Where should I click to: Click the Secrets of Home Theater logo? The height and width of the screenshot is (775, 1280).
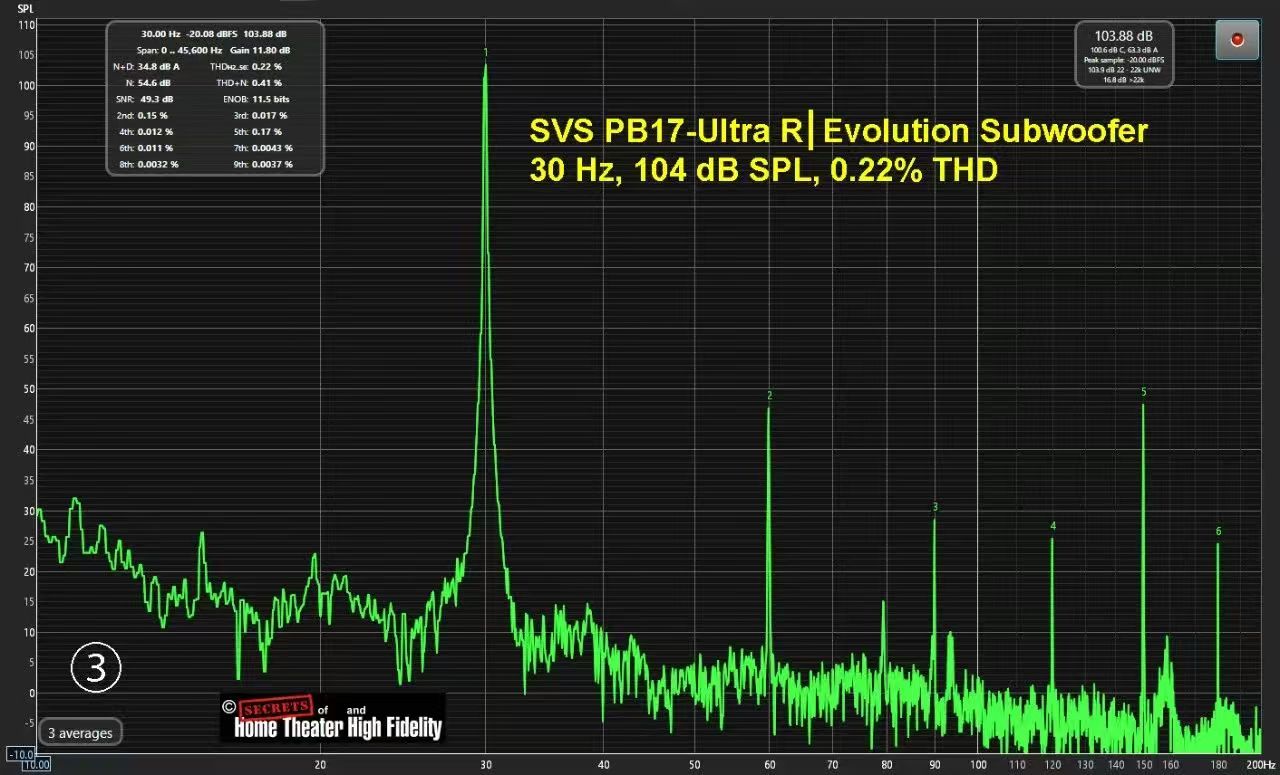[x=332, y=718]
